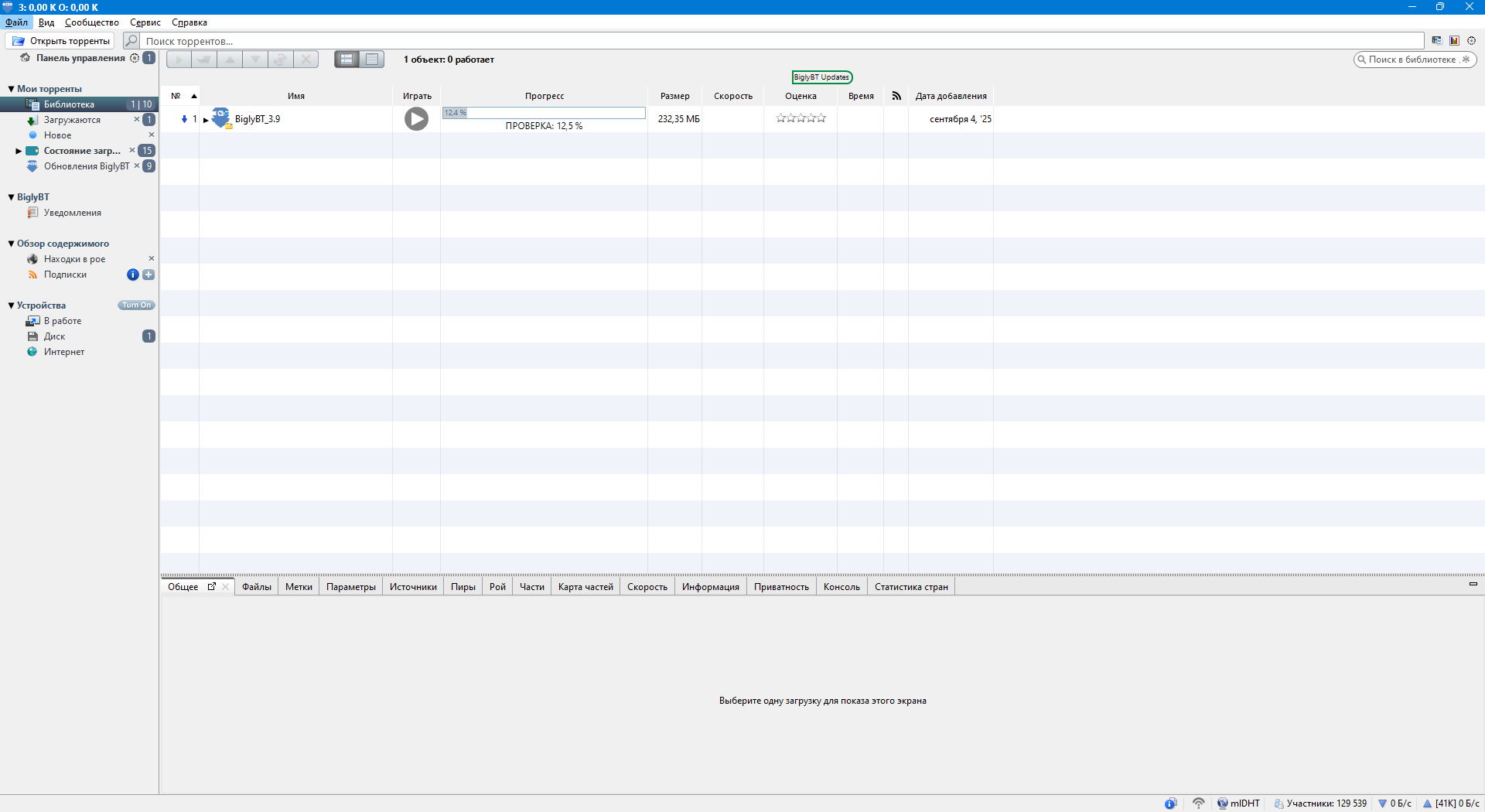The image size is (1485, 812).
Task: Click the Подписки info icon
Action: tap(133, 275)
